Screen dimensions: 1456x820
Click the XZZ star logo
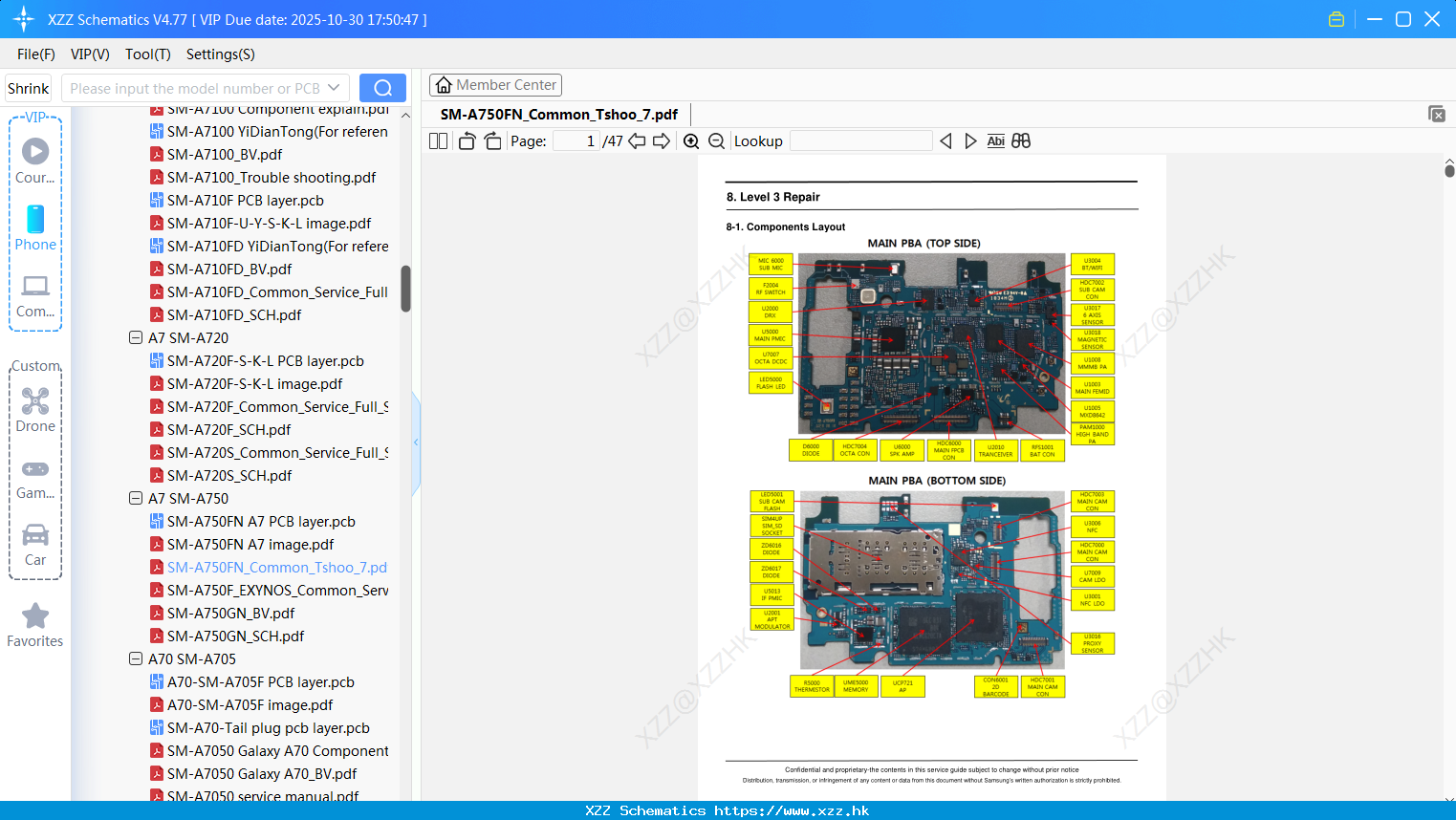[x=24, y=19]
